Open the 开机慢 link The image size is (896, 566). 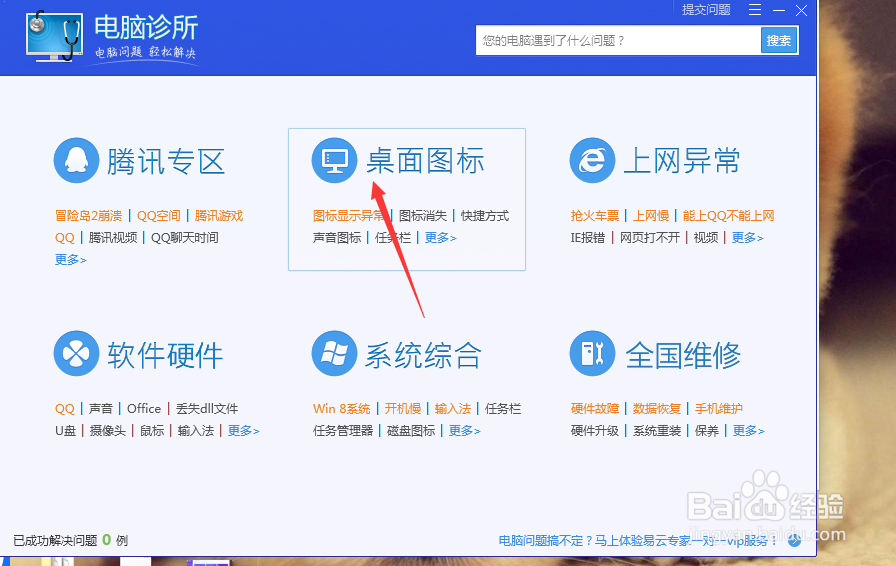[x=403, y=409]
